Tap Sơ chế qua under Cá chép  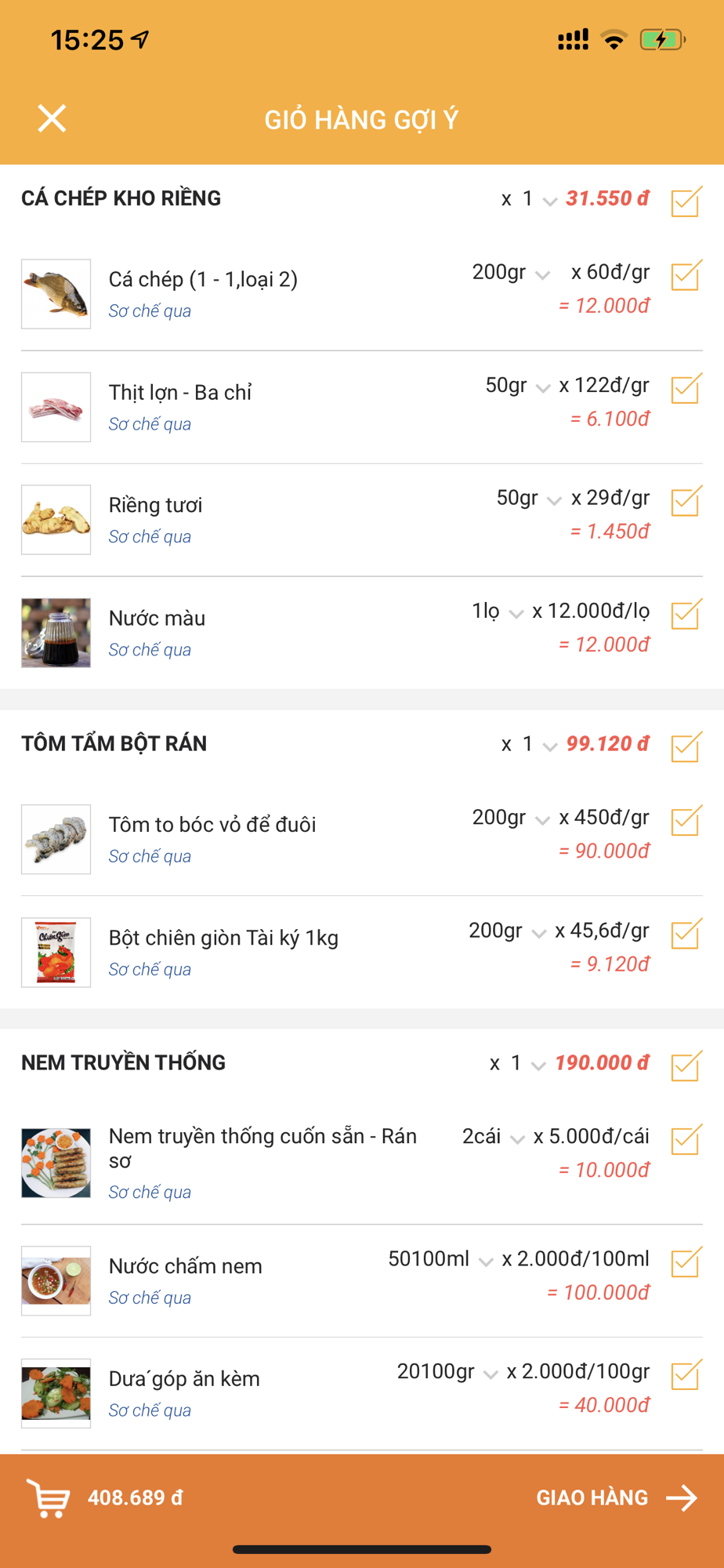tap(150, 311)
